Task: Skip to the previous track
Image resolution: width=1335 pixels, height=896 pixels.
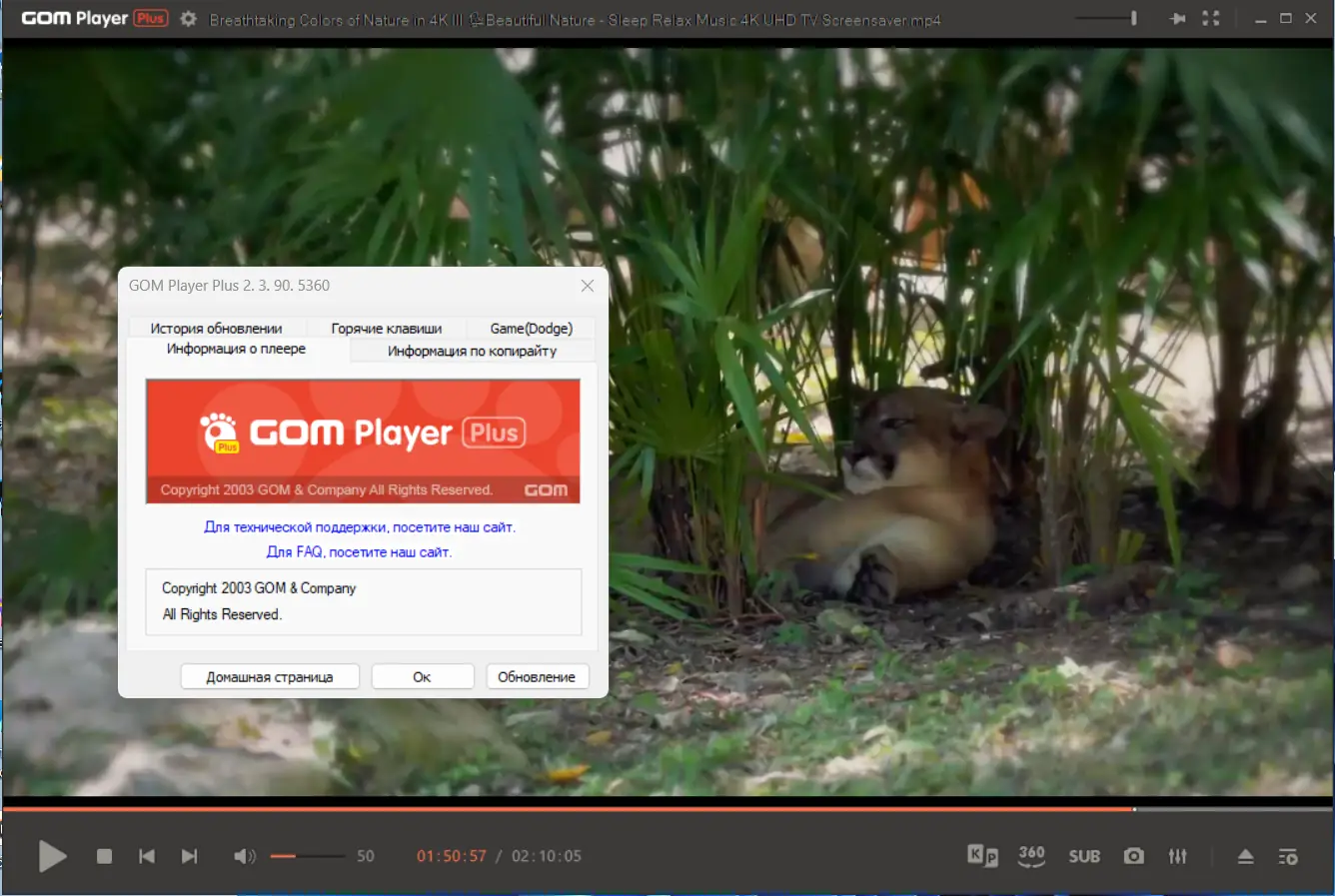Action: [147, 856]
